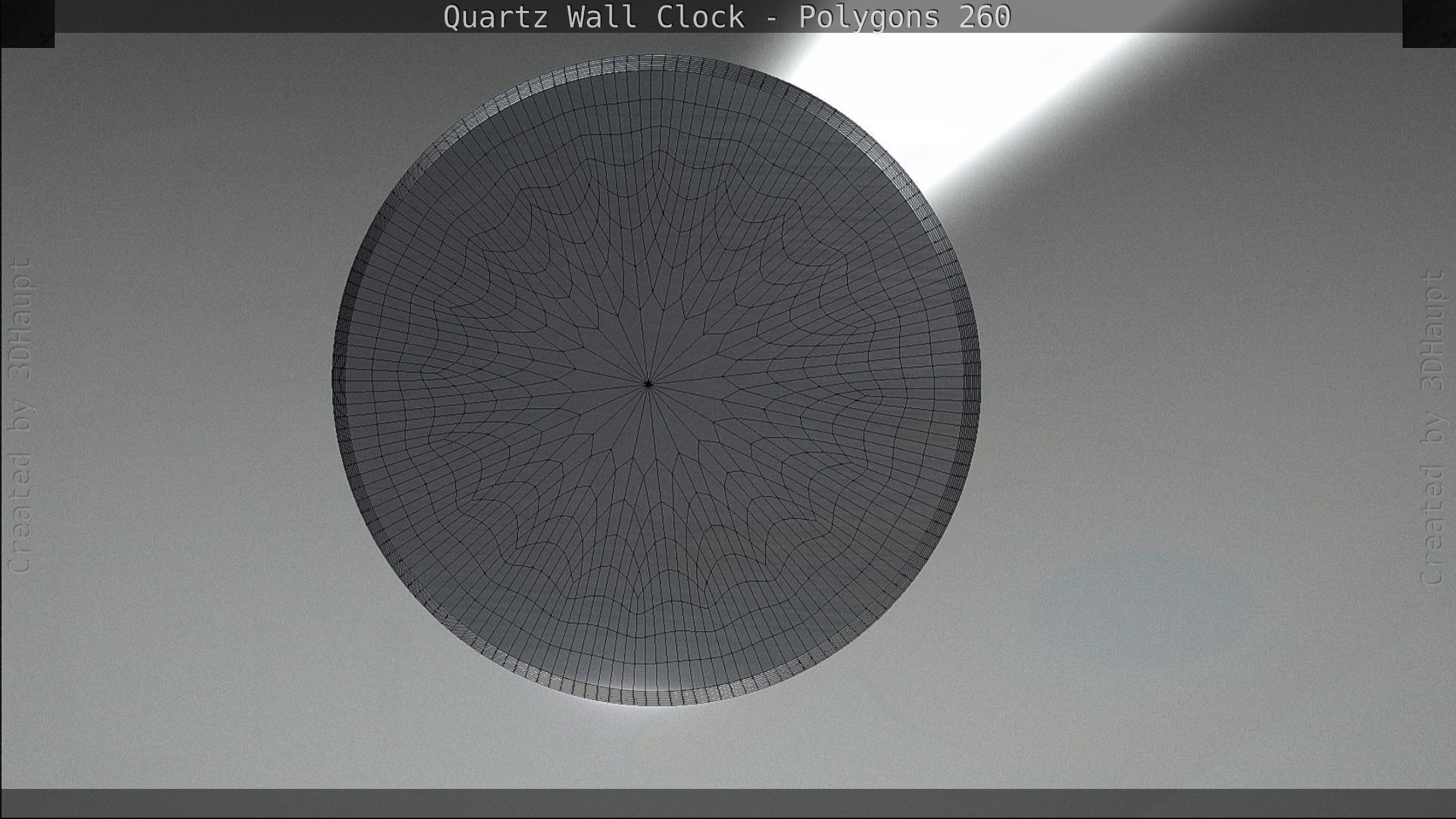Click the small dot inside top-left black square
This screenshot has width=1456, height=819.
tap(43, 36)
